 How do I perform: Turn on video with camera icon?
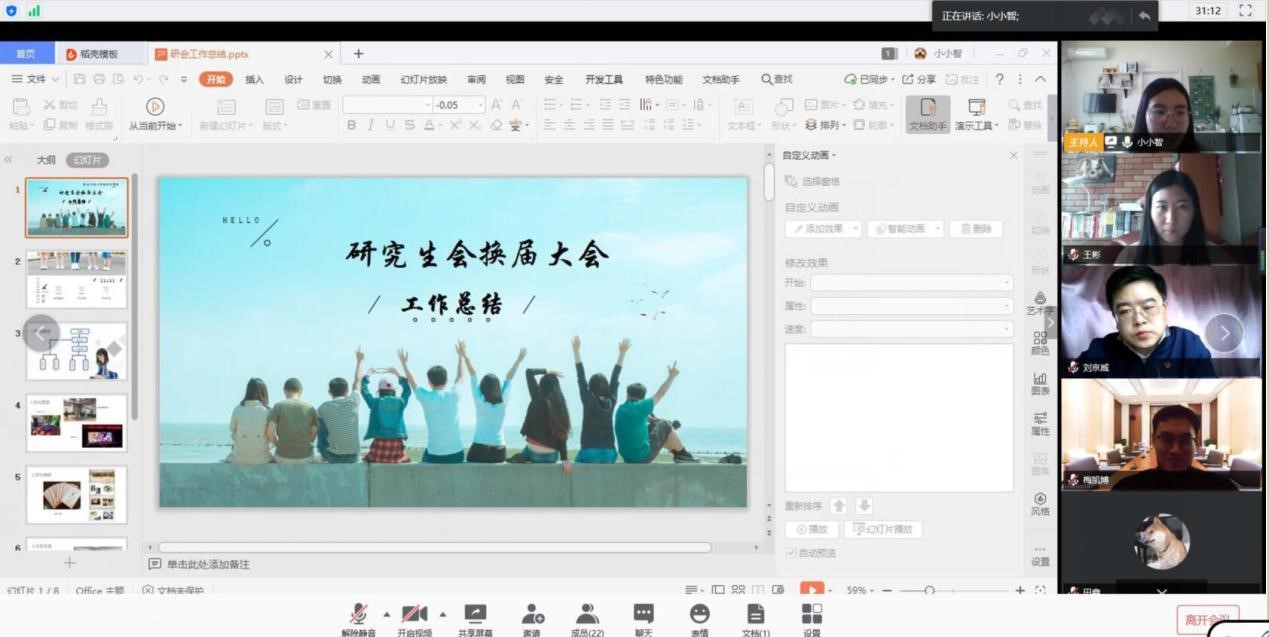click(x=414, y=614)
